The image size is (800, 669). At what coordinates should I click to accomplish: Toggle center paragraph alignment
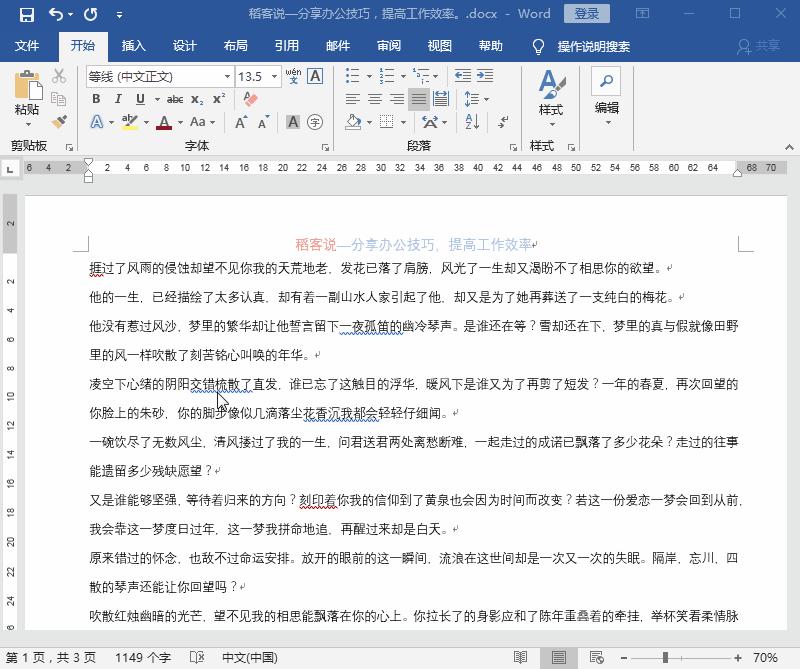(x=373, y=99)
